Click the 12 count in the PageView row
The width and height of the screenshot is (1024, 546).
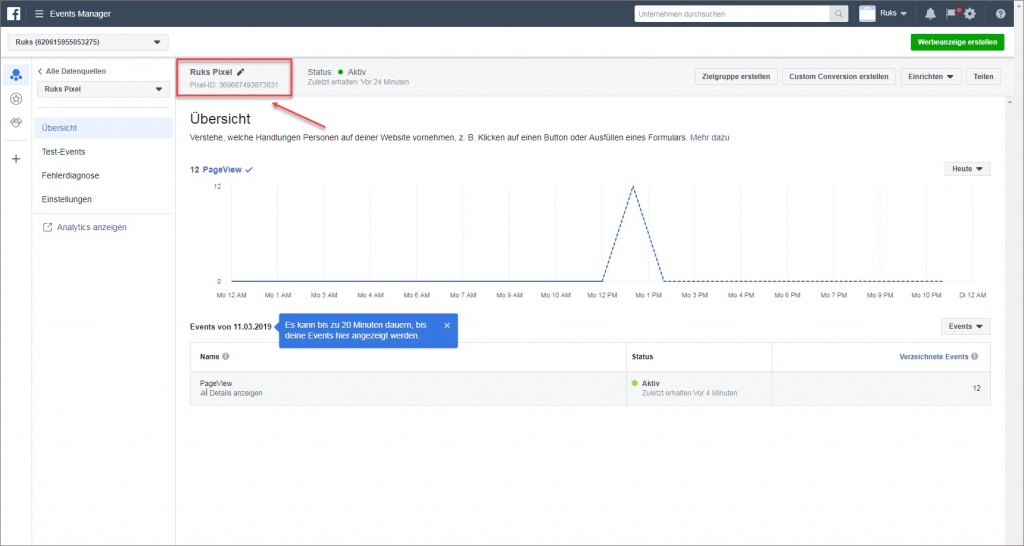(976, 389)
